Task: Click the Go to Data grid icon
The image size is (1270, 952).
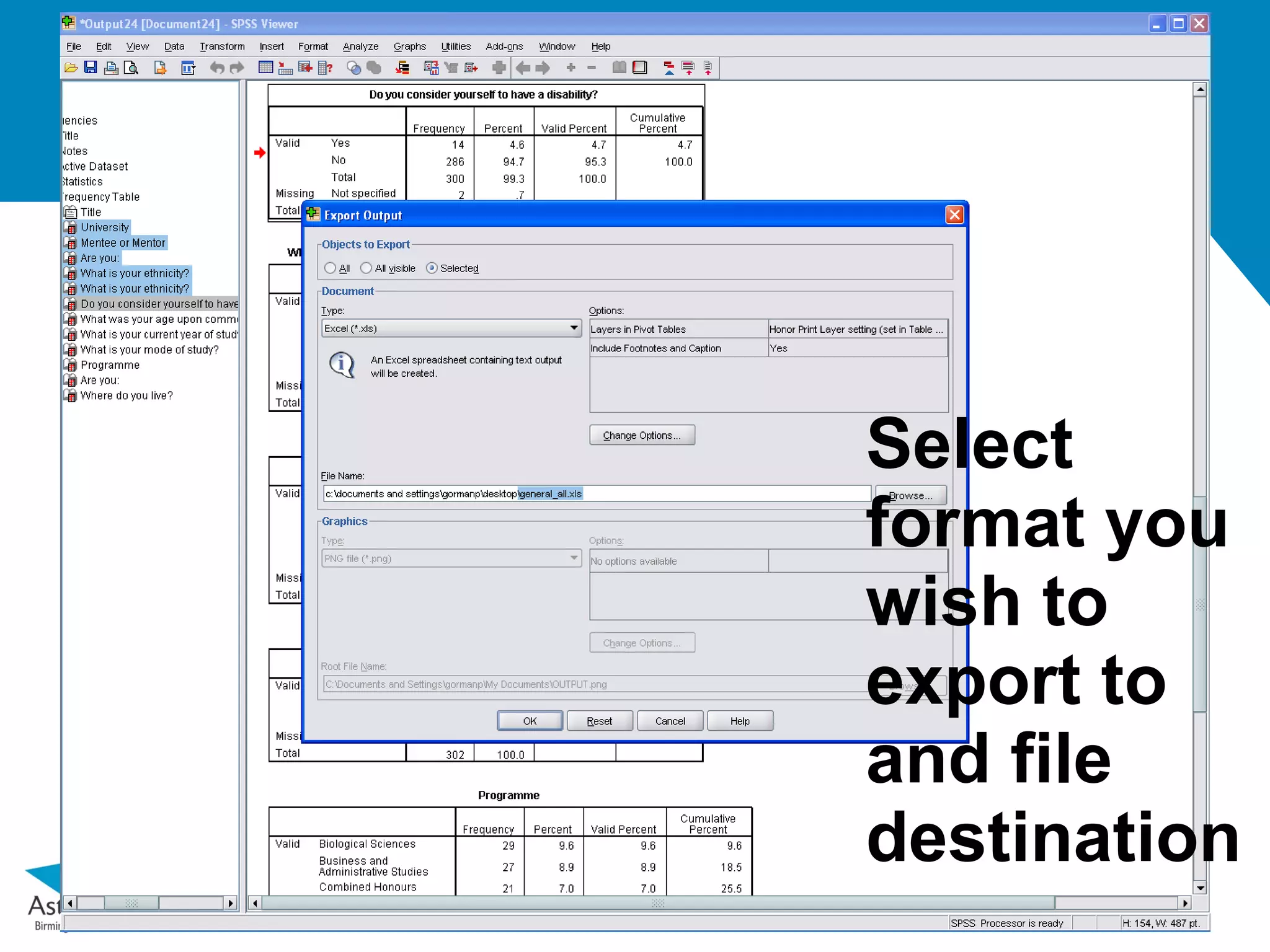Action: [x=265, y=68]
